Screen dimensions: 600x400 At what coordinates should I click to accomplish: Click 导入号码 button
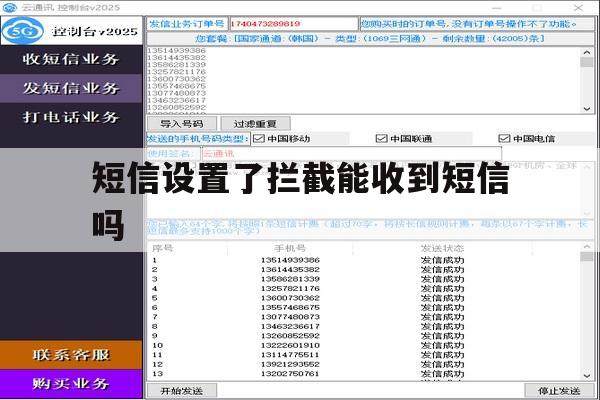pos(182,124)
